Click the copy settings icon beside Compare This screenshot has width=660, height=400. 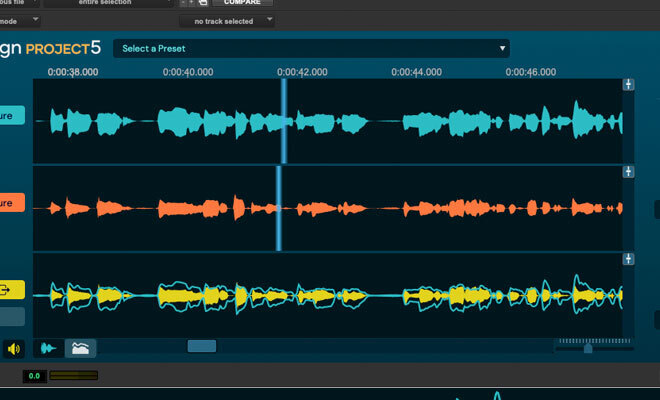tap(202, 3)
